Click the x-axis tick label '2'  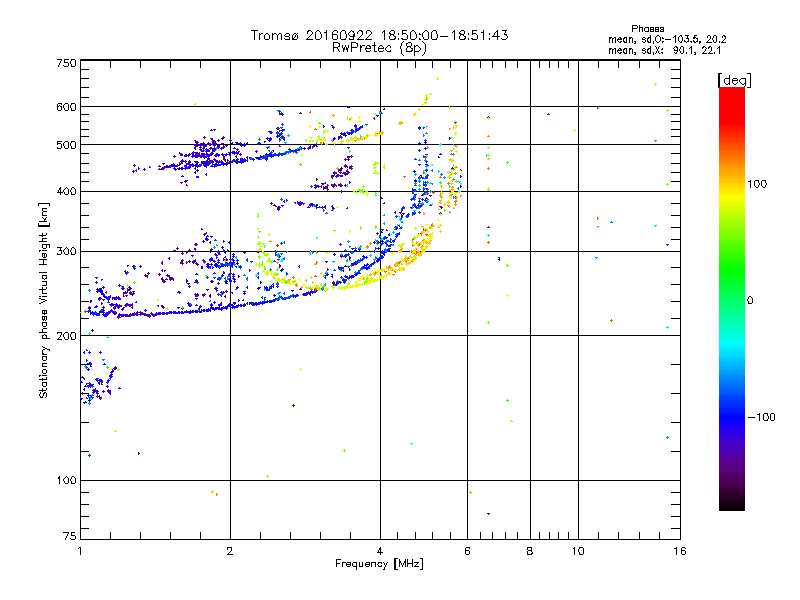click(x=230, y=551)
